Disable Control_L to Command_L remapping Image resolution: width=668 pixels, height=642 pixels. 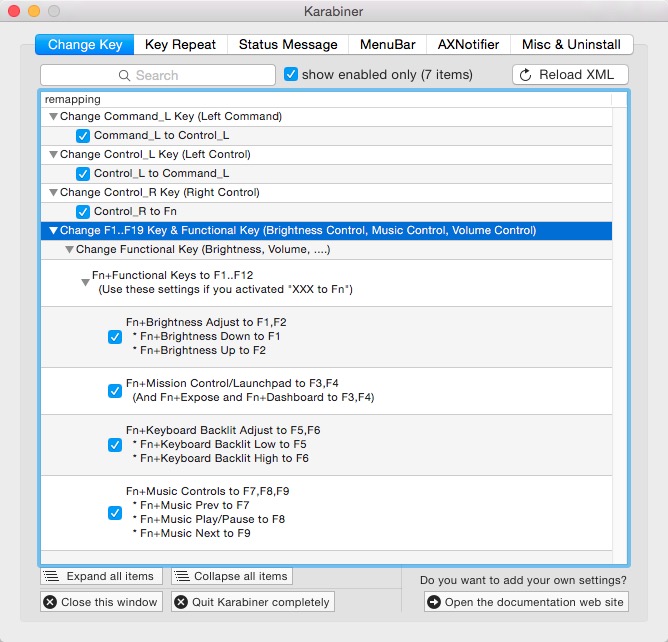[83, 173]
